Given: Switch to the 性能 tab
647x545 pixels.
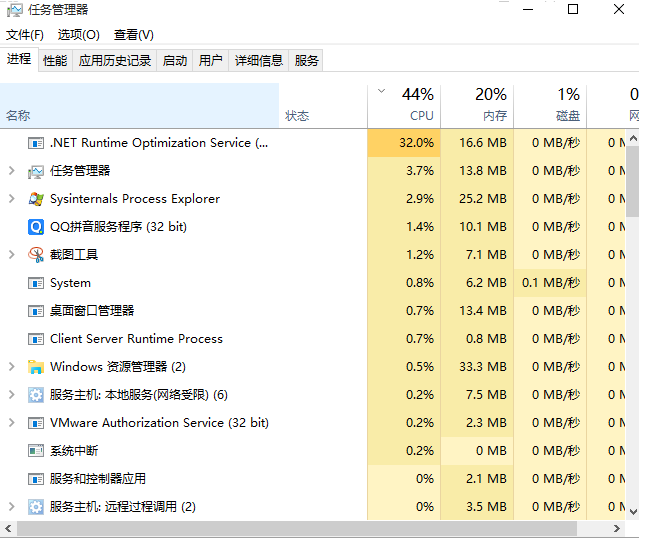Looking at the screenshot, I should coord(55,61).
